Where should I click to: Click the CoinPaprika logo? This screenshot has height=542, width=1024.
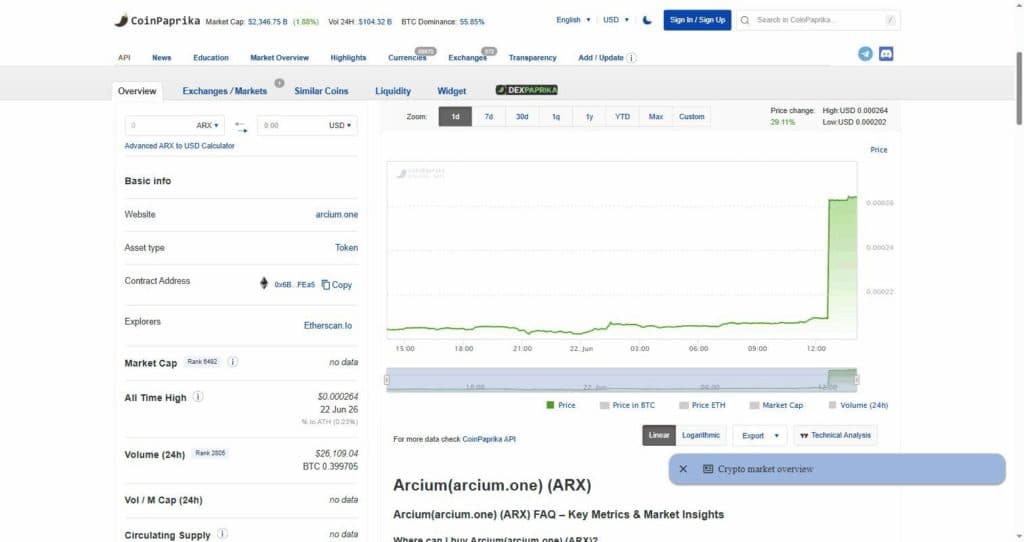[157, 20]
